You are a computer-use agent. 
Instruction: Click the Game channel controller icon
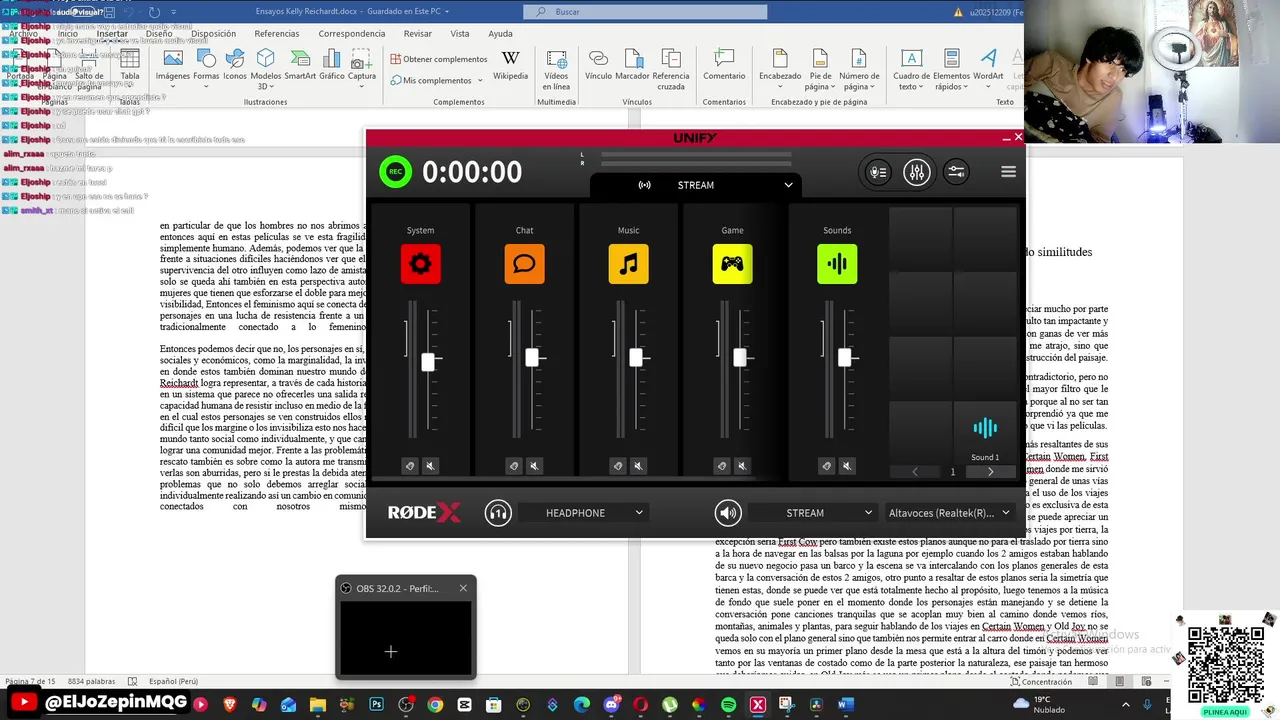732,264
